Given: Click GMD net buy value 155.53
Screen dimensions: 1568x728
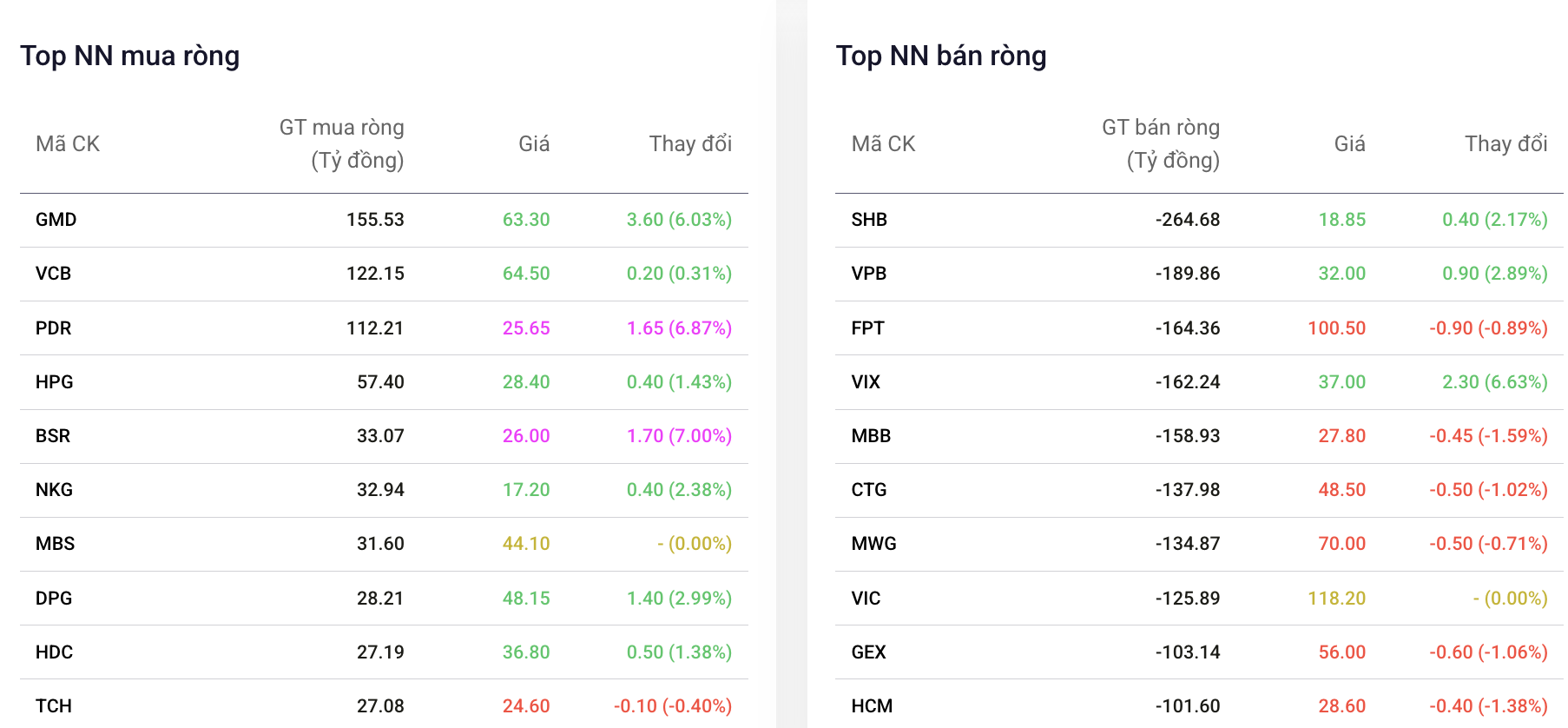Looking at the screenshot, I should tap(375, 220).
